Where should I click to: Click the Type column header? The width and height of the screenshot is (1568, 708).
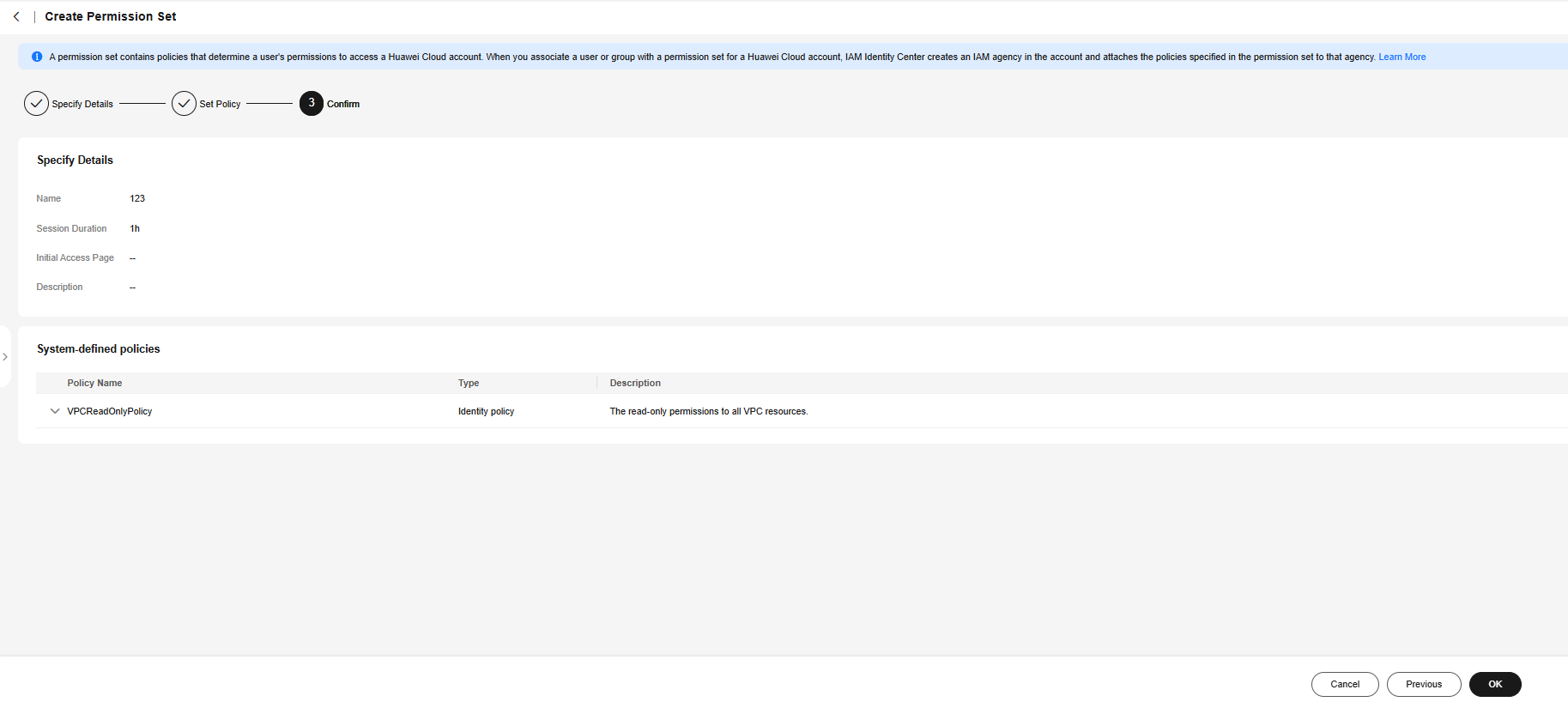click(469, 383)
